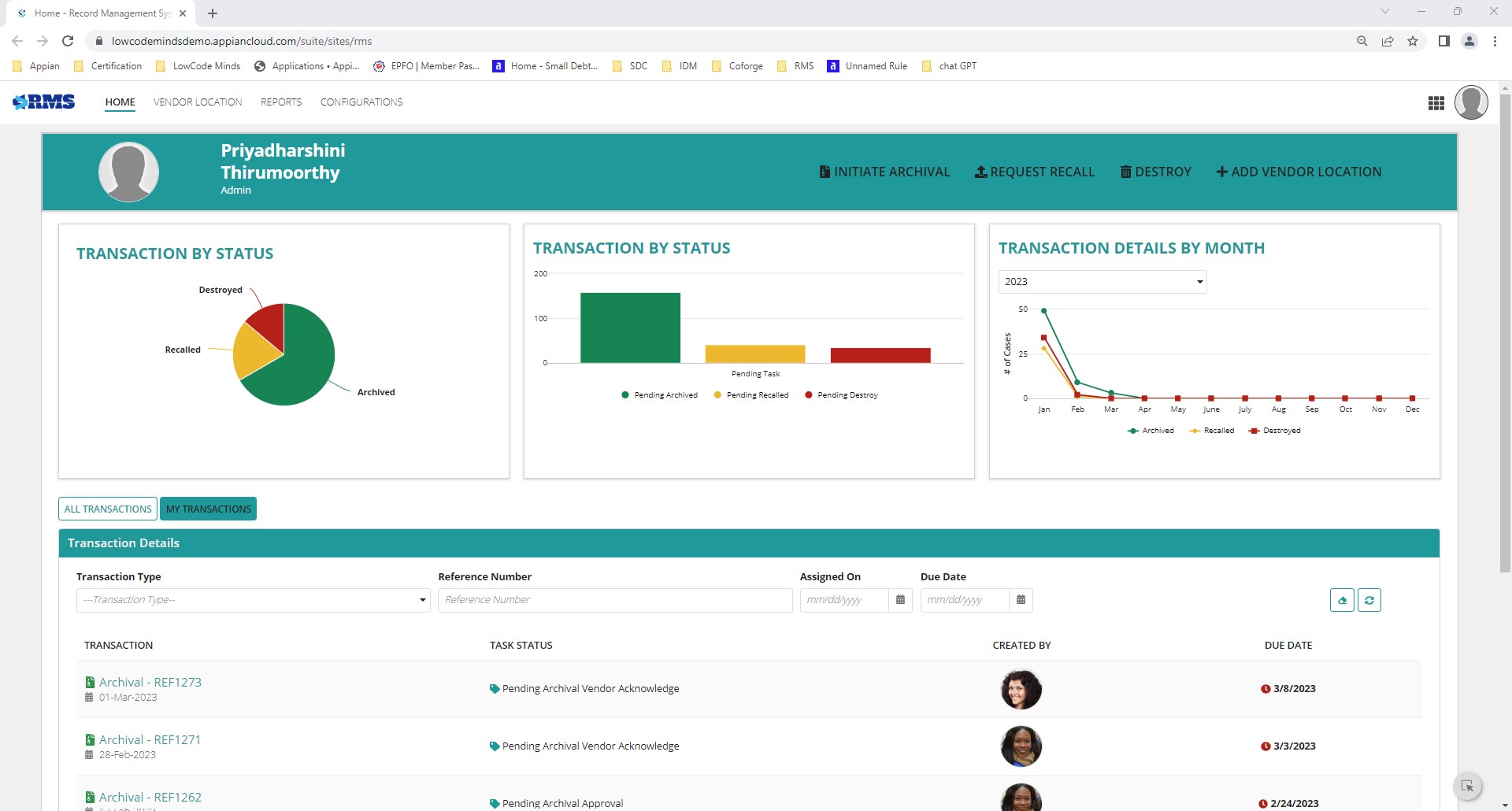Open the Archival - REF1271 transaction link

coord(150,739)
